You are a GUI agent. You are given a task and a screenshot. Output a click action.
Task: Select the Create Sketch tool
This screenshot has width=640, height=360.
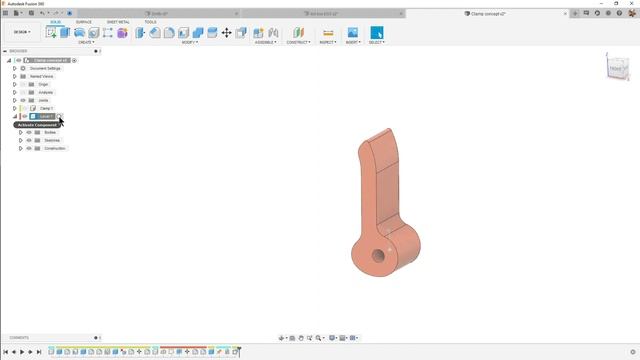pos(51,33)
